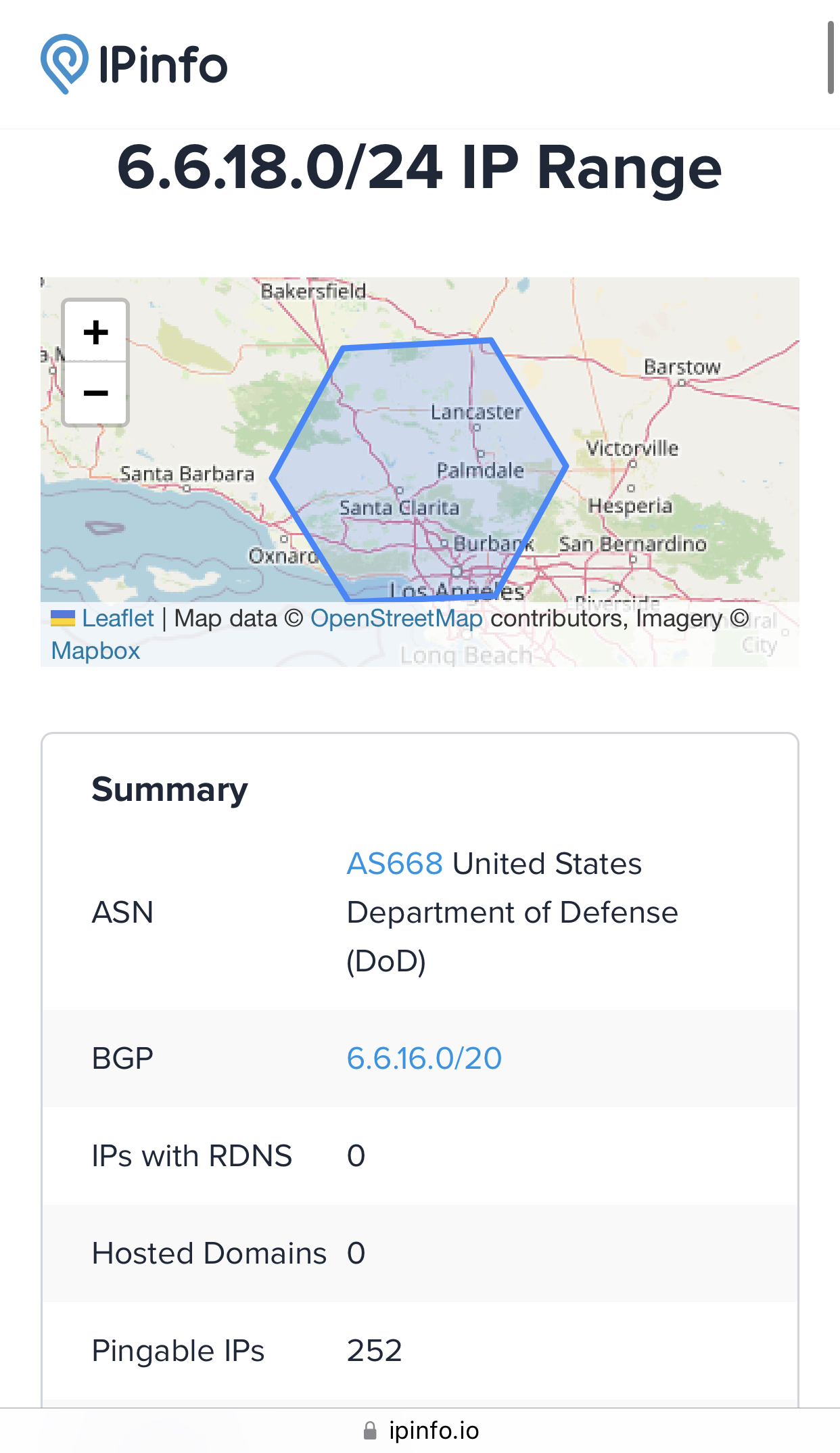Click the Santa Clarita label on the map

399,507
